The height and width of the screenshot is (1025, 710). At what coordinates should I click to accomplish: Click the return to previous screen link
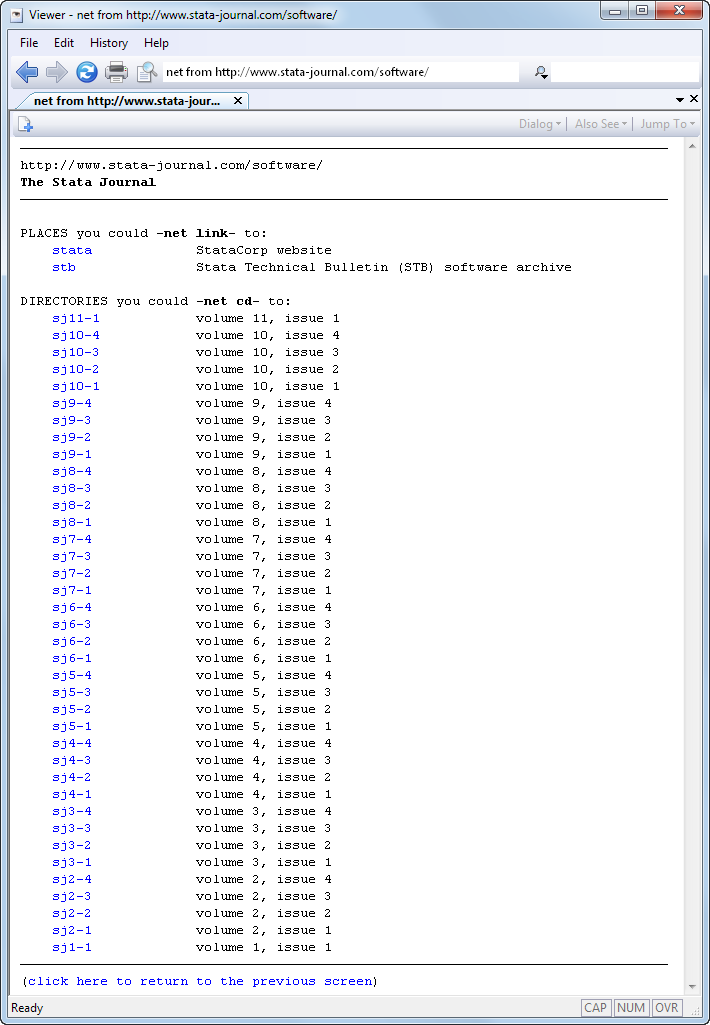click(200, 981)
